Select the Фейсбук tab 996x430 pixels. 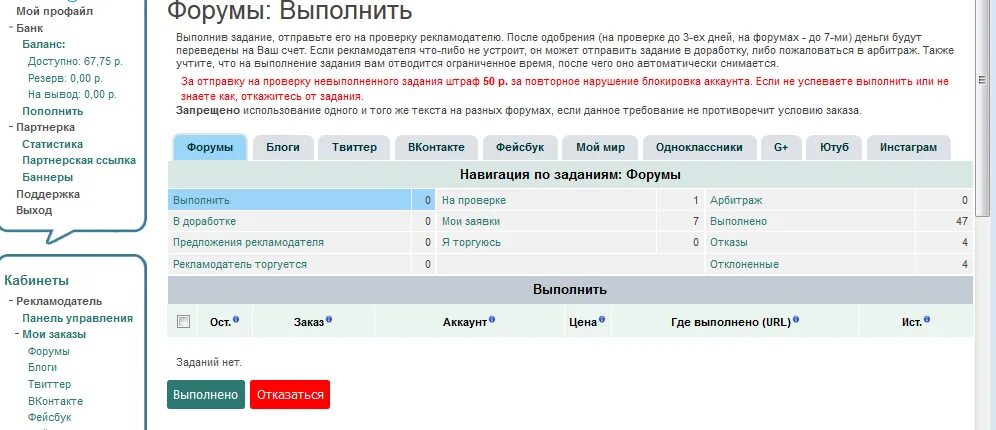(520, 147)
